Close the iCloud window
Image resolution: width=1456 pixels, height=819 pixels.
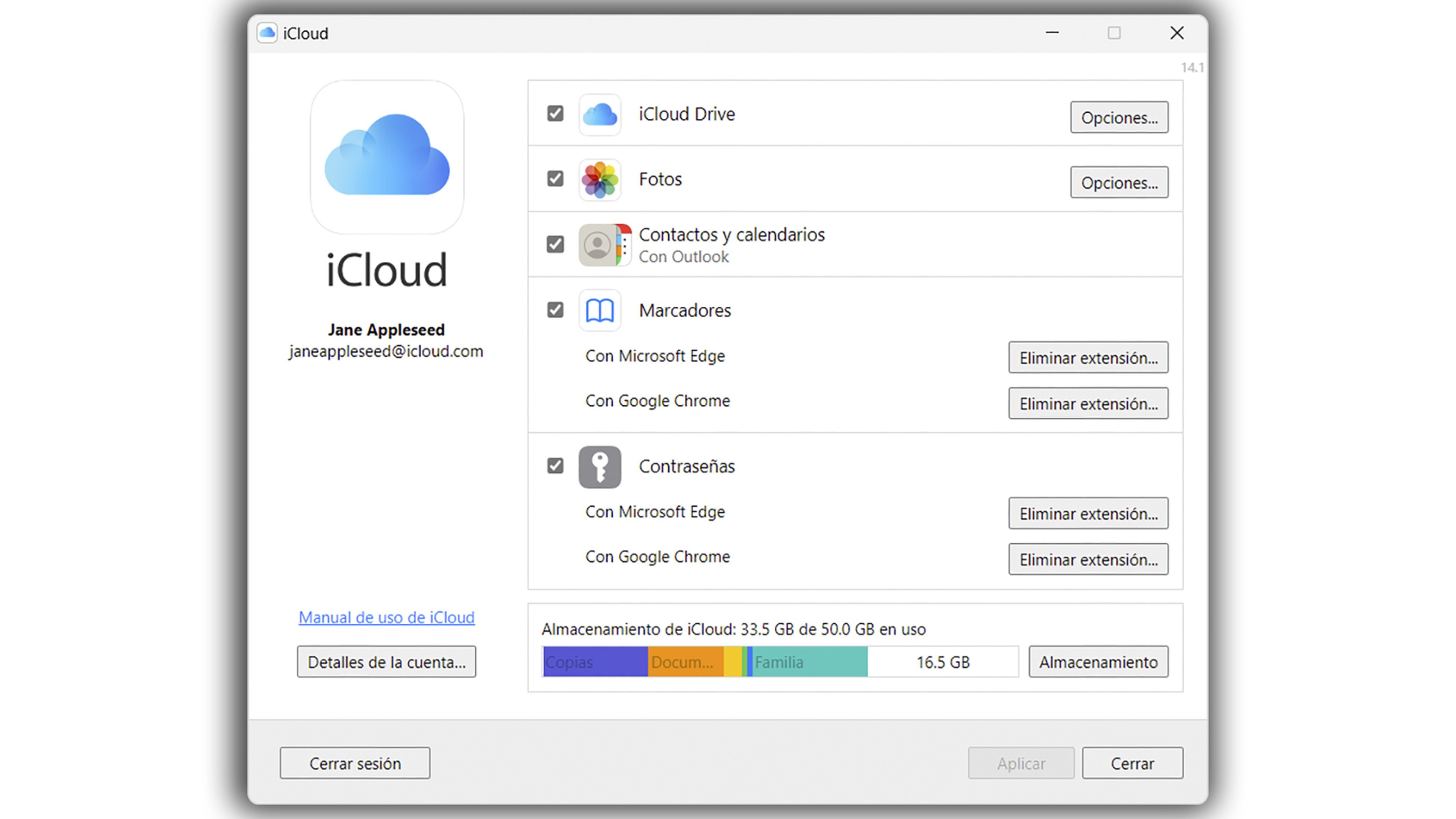pyautogui.click(x=1177, y=33)
